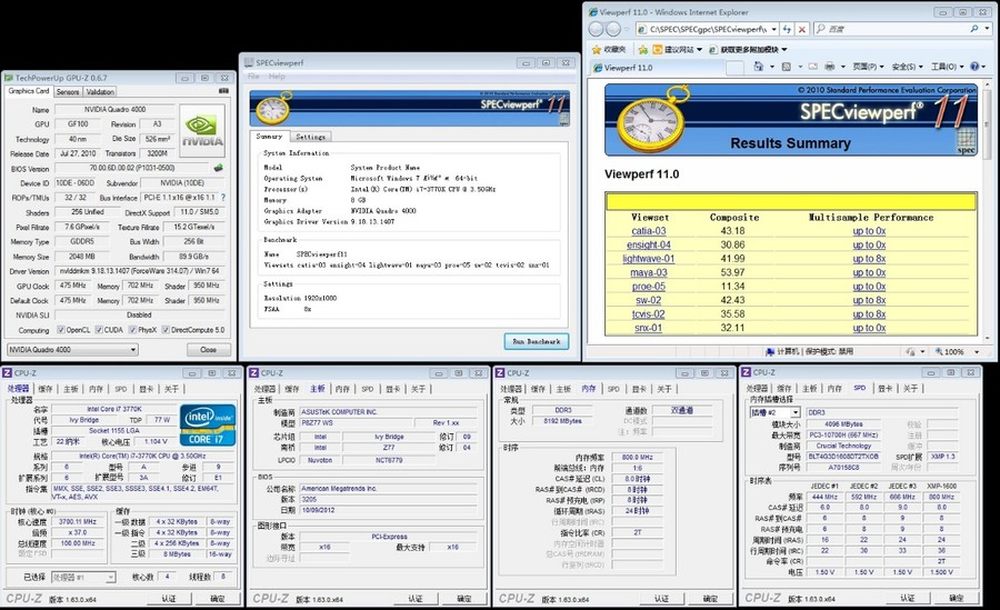The width and height of the screenshot is (1000, 610).
Task: Click 'up to 8x' link in sw-02 row
Action: click(x=869, y=300)
